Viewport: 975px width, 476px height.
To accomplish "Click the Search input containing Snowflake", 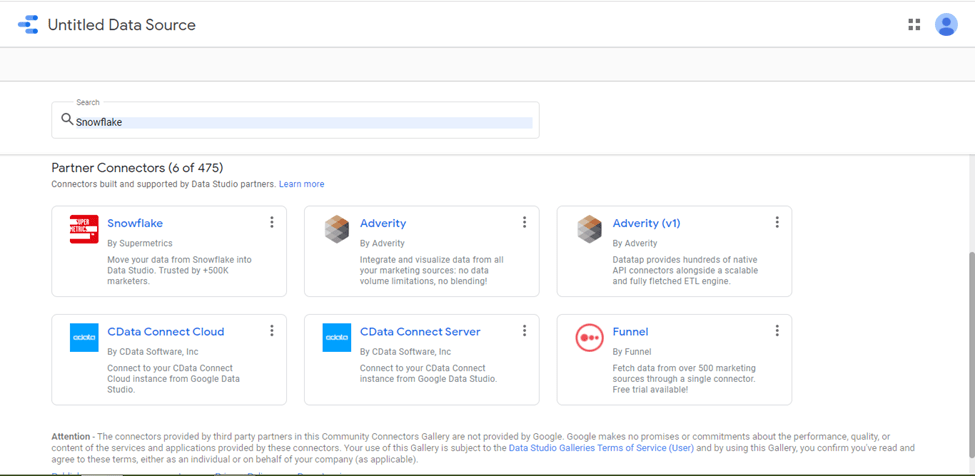I will (295, 120).
